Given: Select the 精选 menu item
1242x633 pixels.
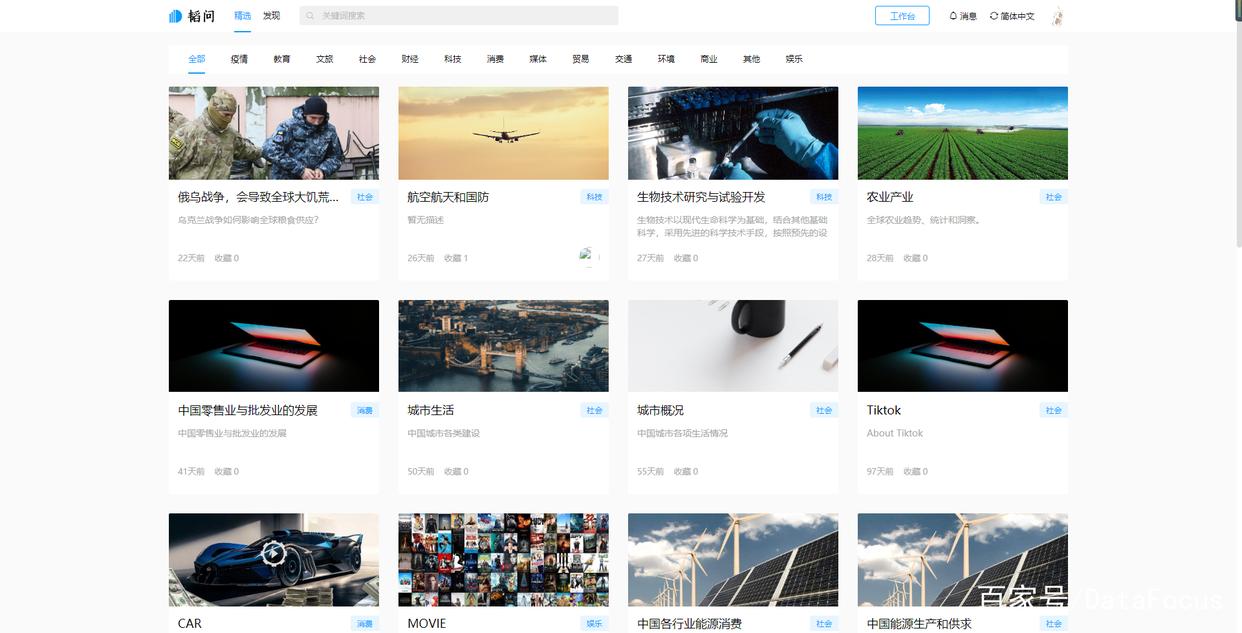Looking at the screenshot, I should tap(242, 15).
